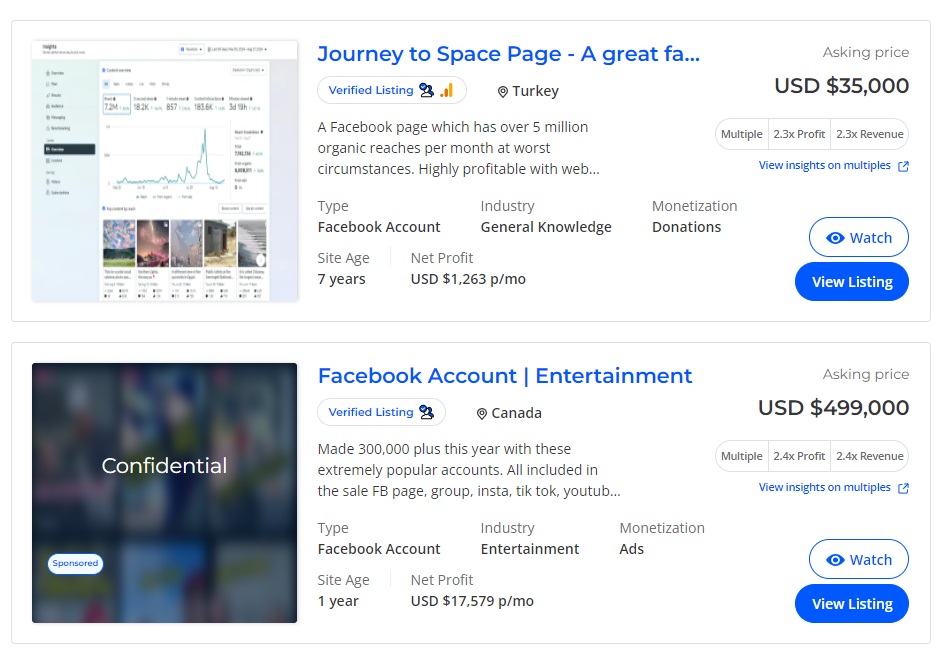Click the USD $499,000 asking price
The height and width of the screenshot is (659, 947).
pos(833,408)
